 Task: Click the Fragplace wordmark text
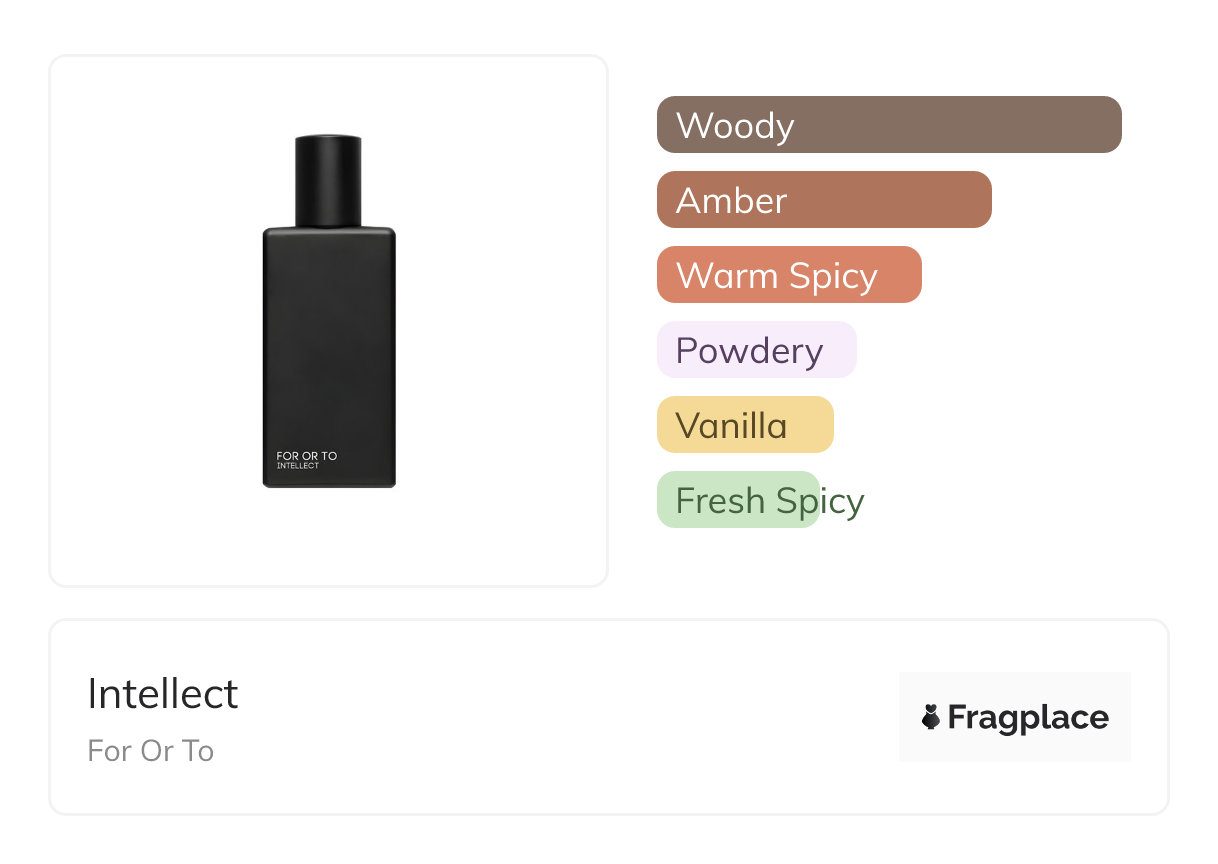[1028, 717]
